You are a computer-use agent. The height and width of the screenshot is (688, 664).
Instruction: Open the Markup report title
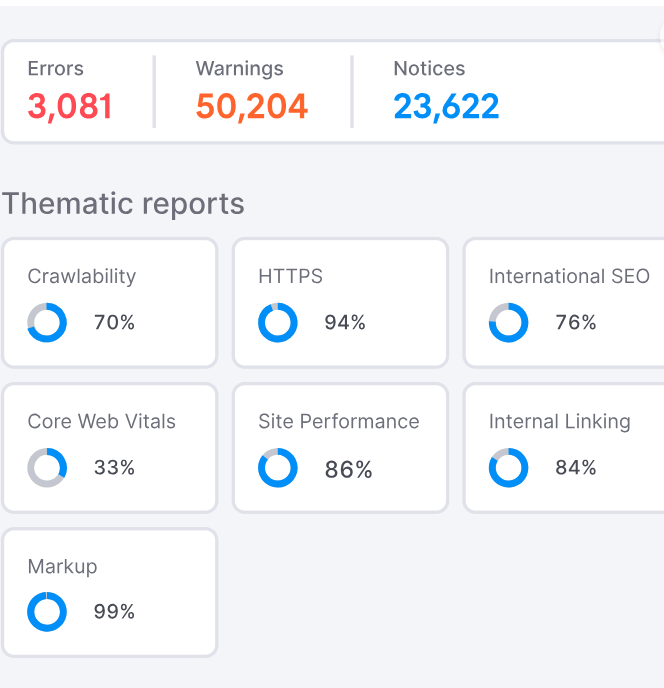63,567
